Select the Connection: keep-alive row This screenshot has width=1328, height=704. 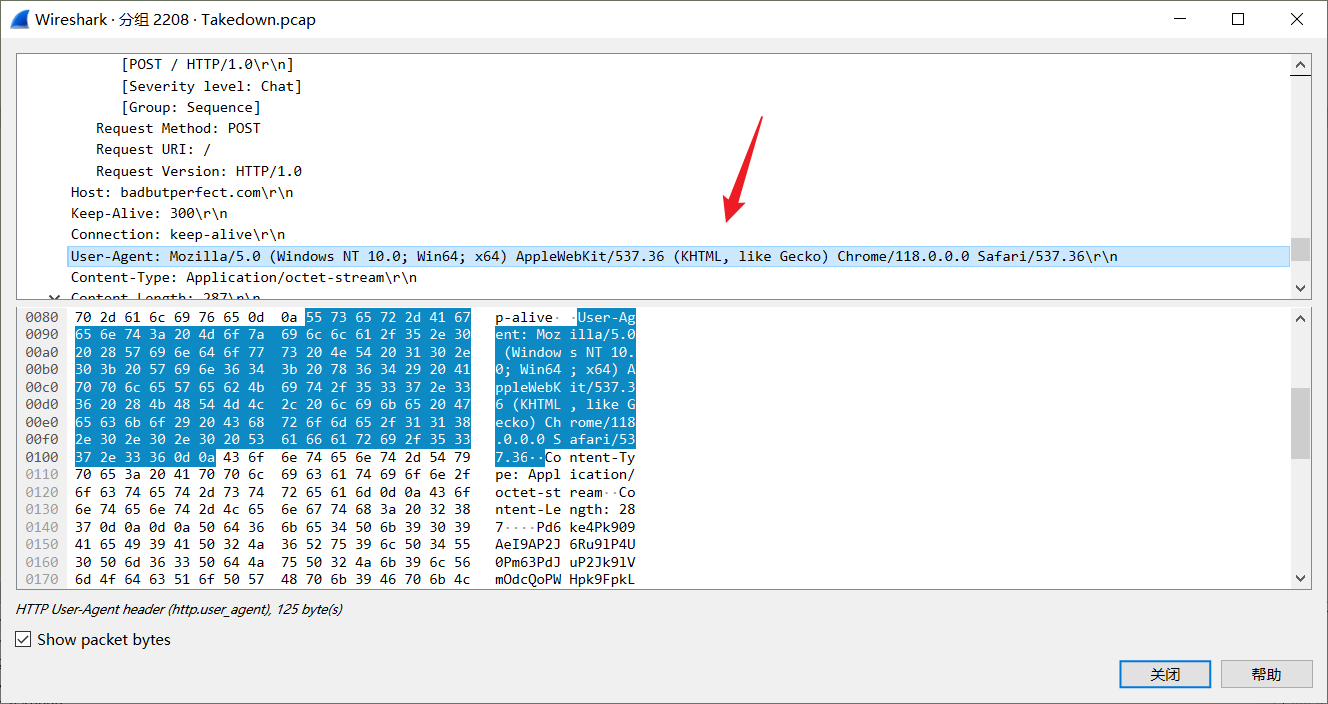click(x=178, y=234)
